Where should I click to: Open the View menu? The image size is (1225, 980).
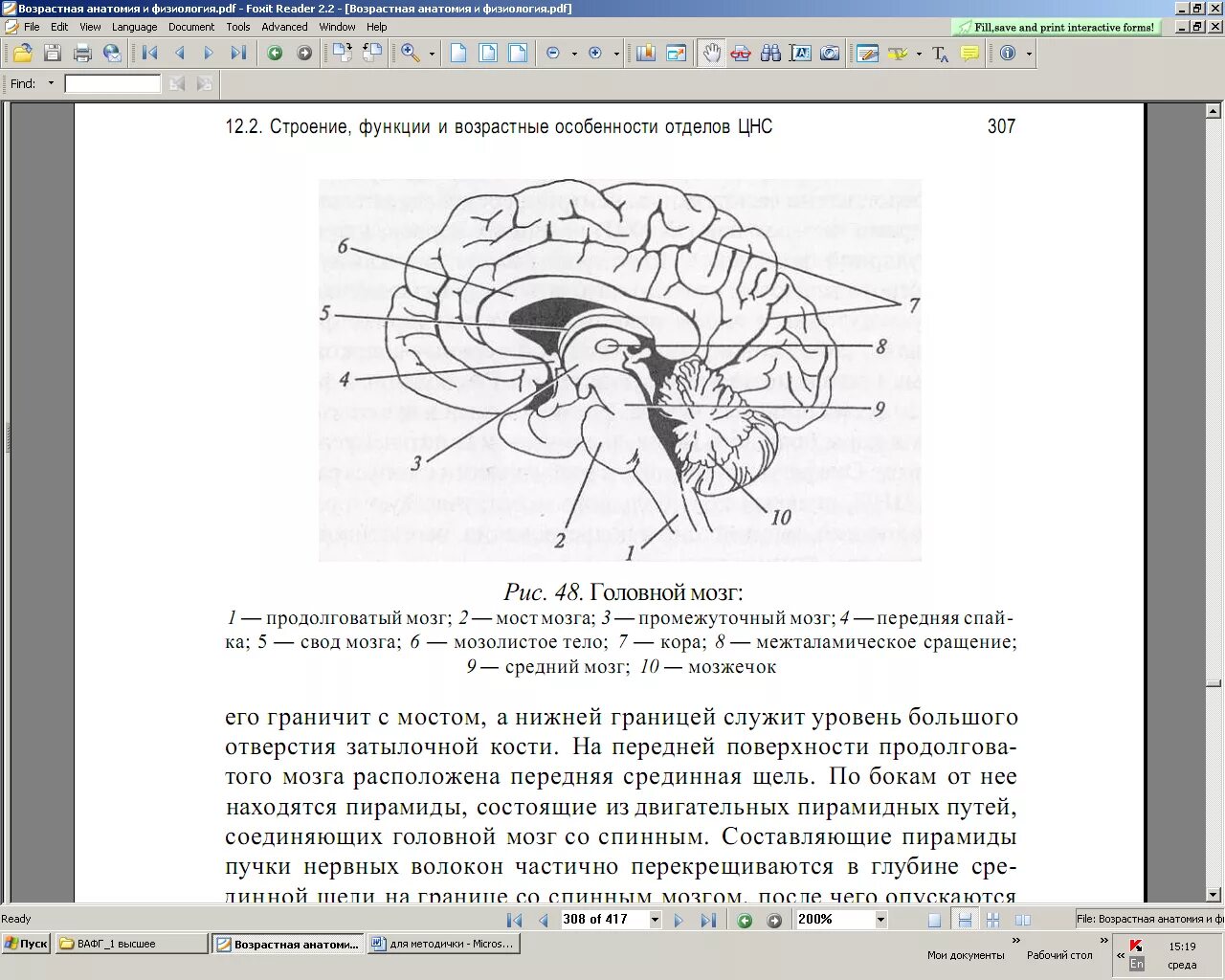pos(90,27)
